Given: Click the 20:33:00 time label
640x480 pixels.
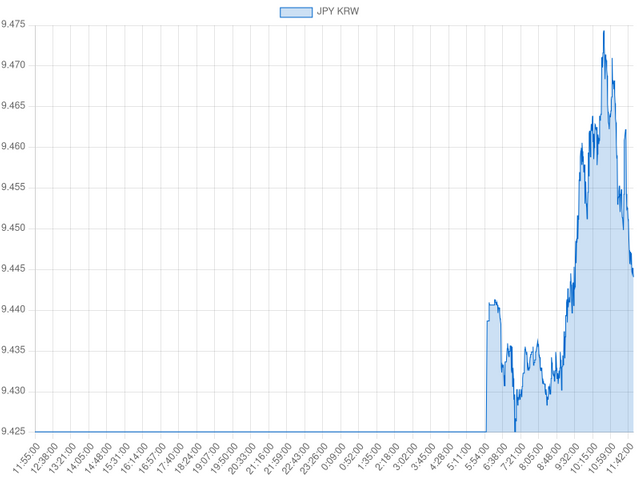Looking at the screenshot, I should coord(242,459).
